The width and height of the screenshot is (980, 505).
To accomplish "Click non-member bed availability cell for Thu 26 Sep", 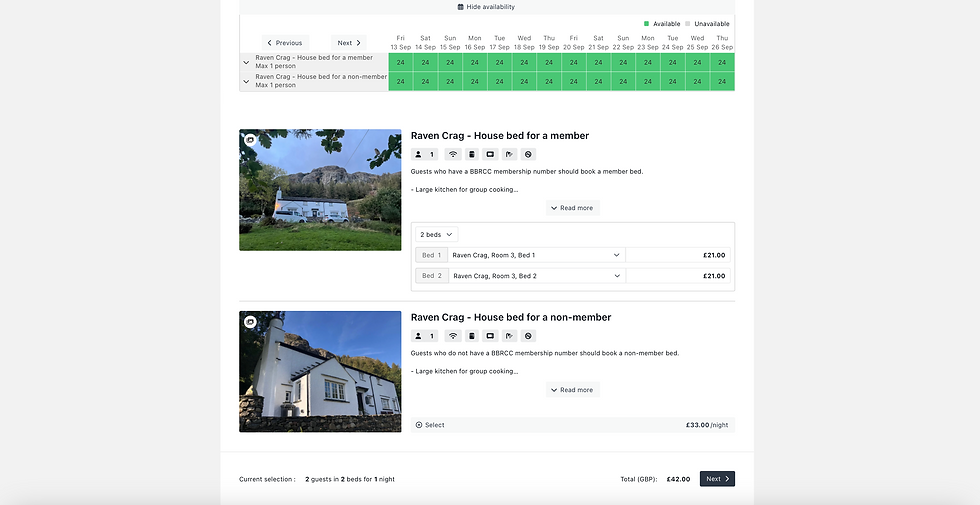I will [x=722, y=81].
